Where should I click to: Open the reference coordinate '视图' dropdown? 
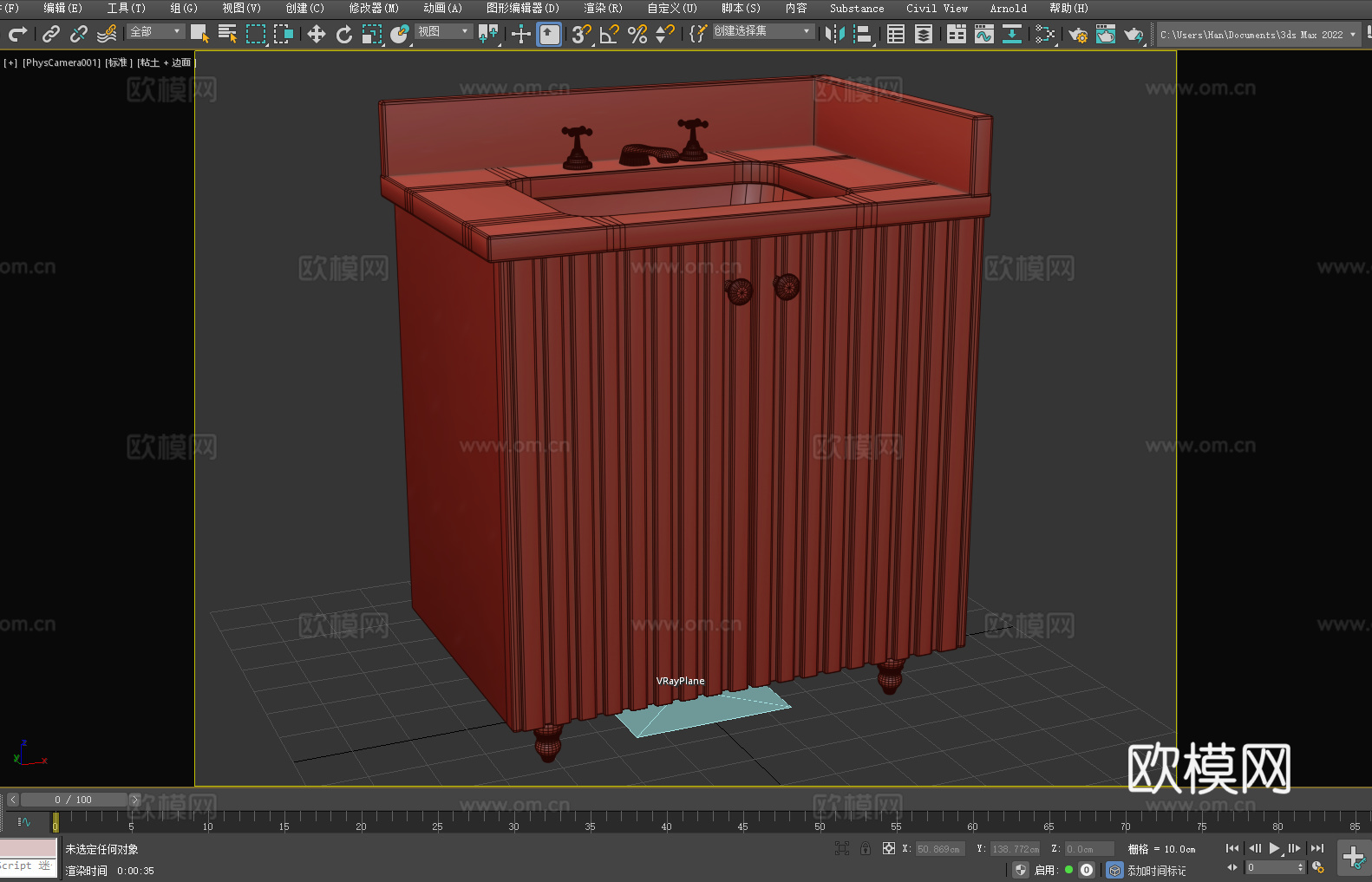[x=443, y=31]
